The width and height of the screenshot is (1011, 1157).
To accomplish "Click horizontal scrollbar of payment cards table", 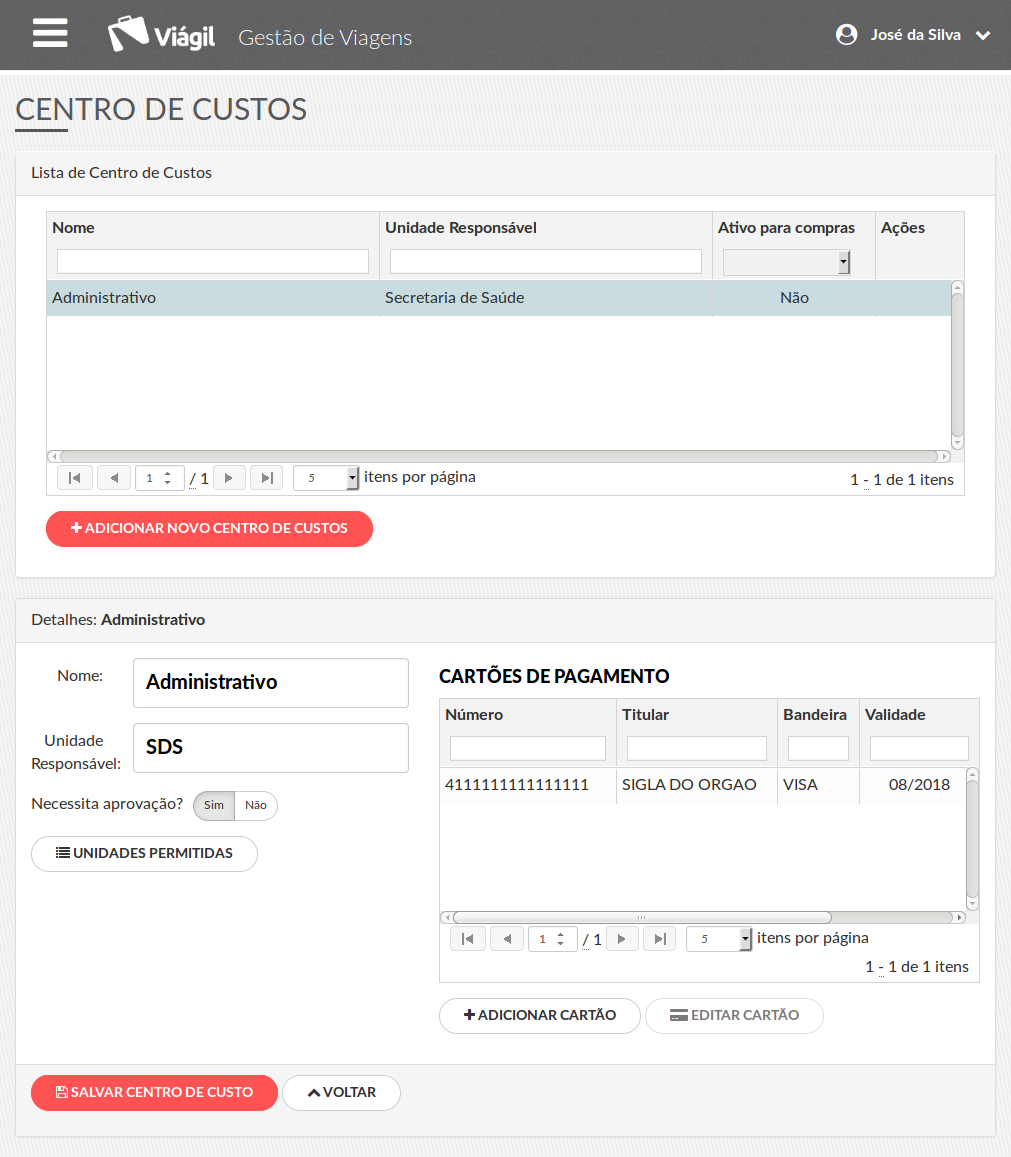I will click(703, 918).
